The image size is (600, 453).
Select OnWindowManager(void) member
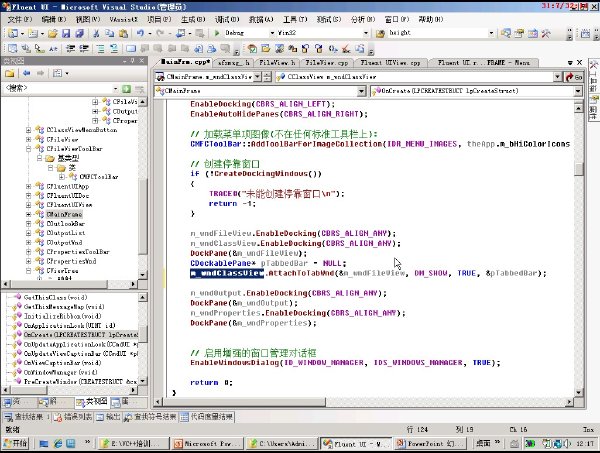60,372
